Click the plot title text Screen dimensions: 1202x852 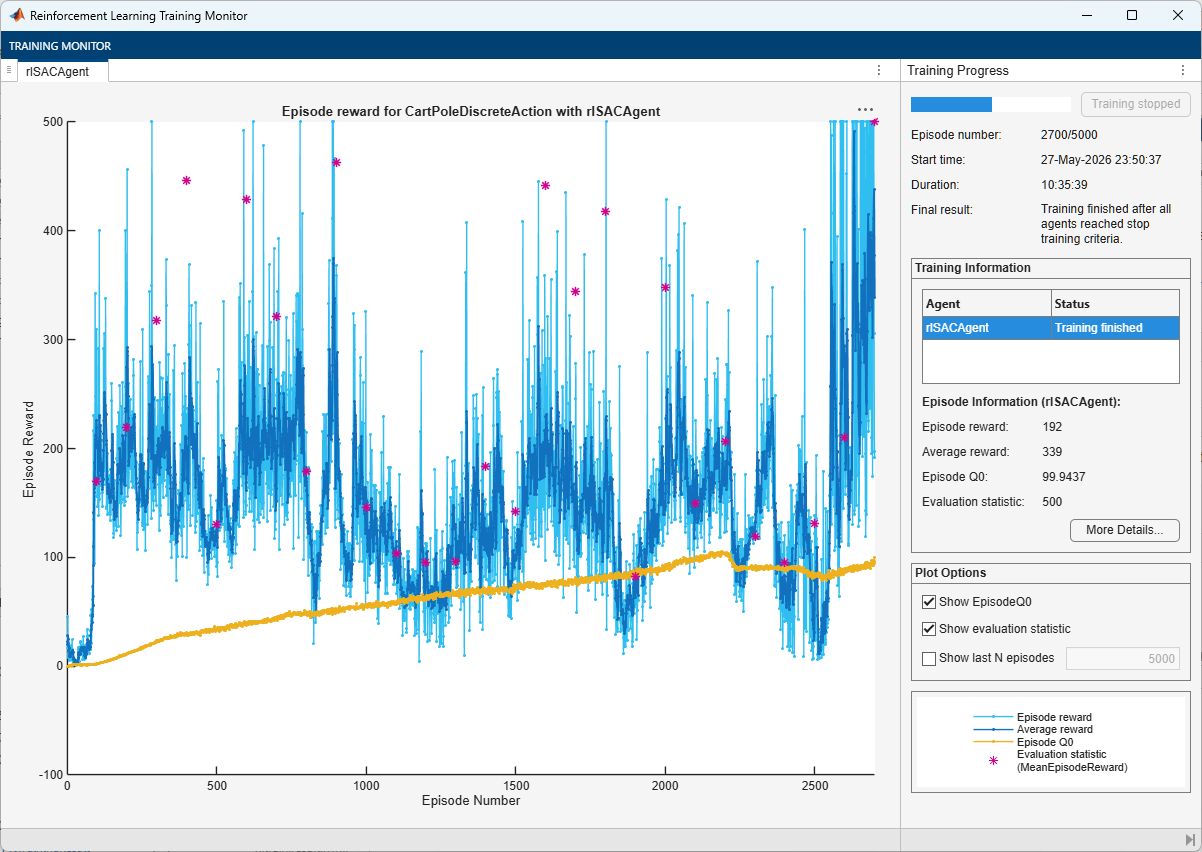[471, 111]
